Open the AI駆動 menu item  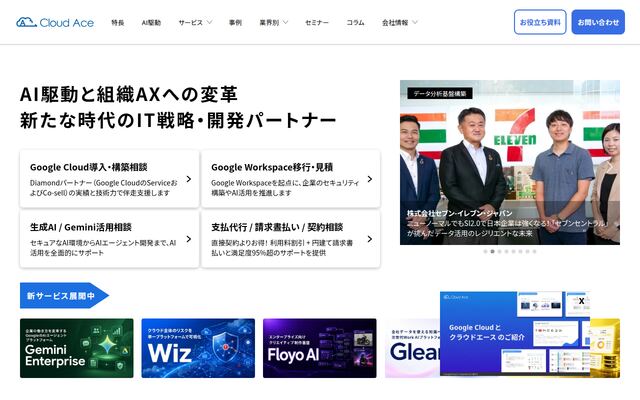pyautogui.click(x=151, y=22)
